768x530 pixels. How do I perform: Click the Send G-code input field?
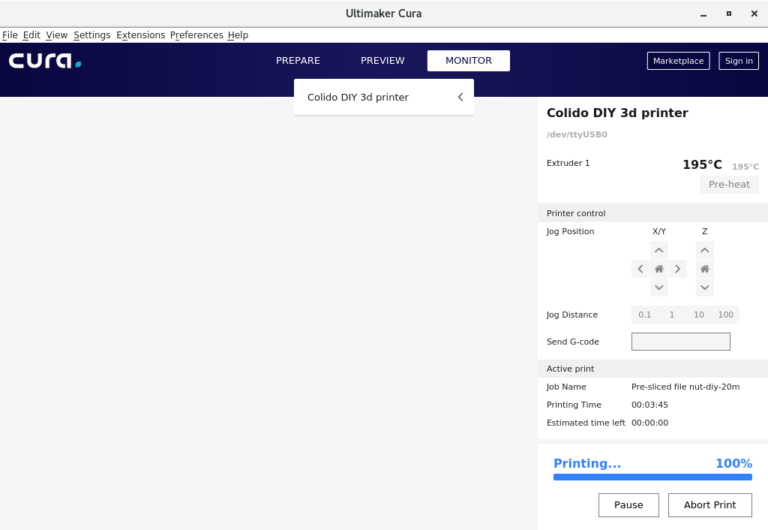tap(681, 342)
